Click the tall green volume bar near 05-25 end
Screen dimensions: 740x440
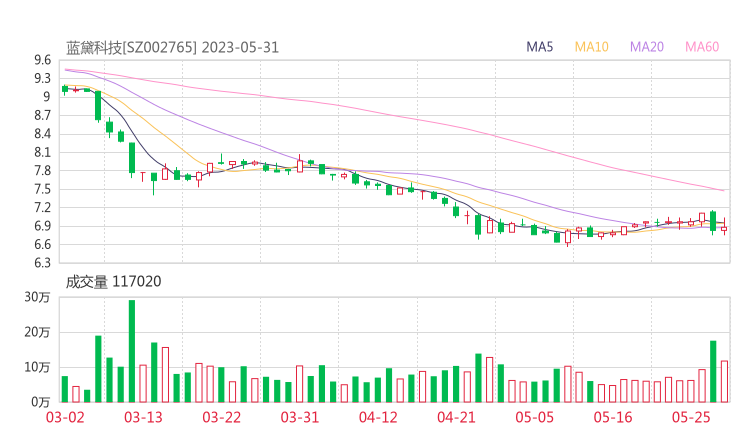tap(713, 372)
